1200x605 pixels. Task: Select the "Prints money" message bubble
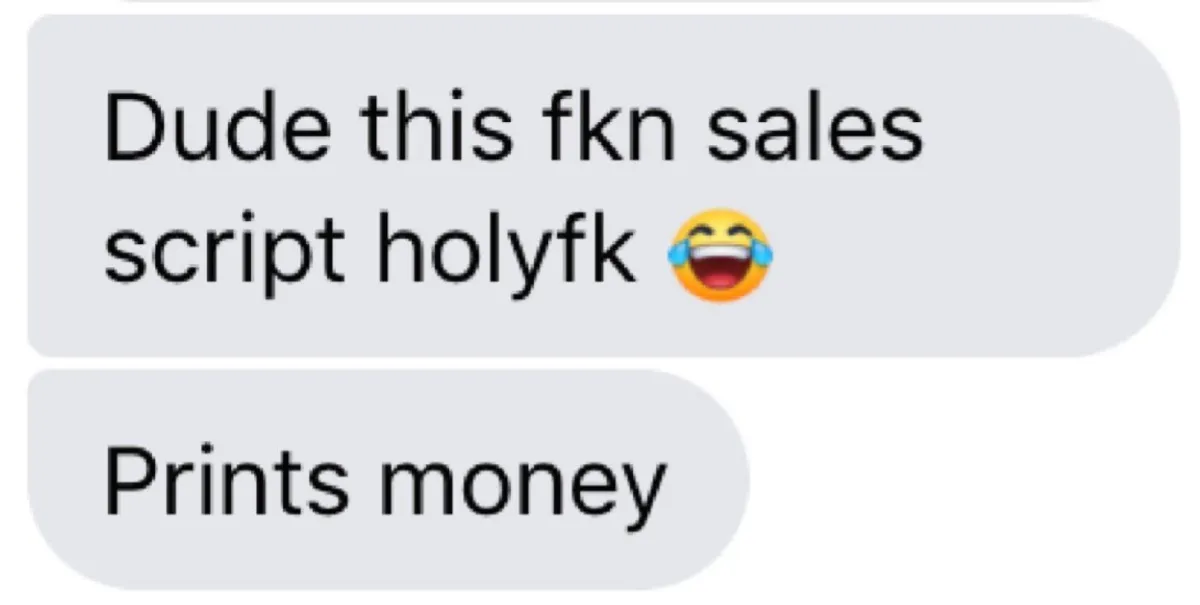pyautogui.click(x=388, y=479)
